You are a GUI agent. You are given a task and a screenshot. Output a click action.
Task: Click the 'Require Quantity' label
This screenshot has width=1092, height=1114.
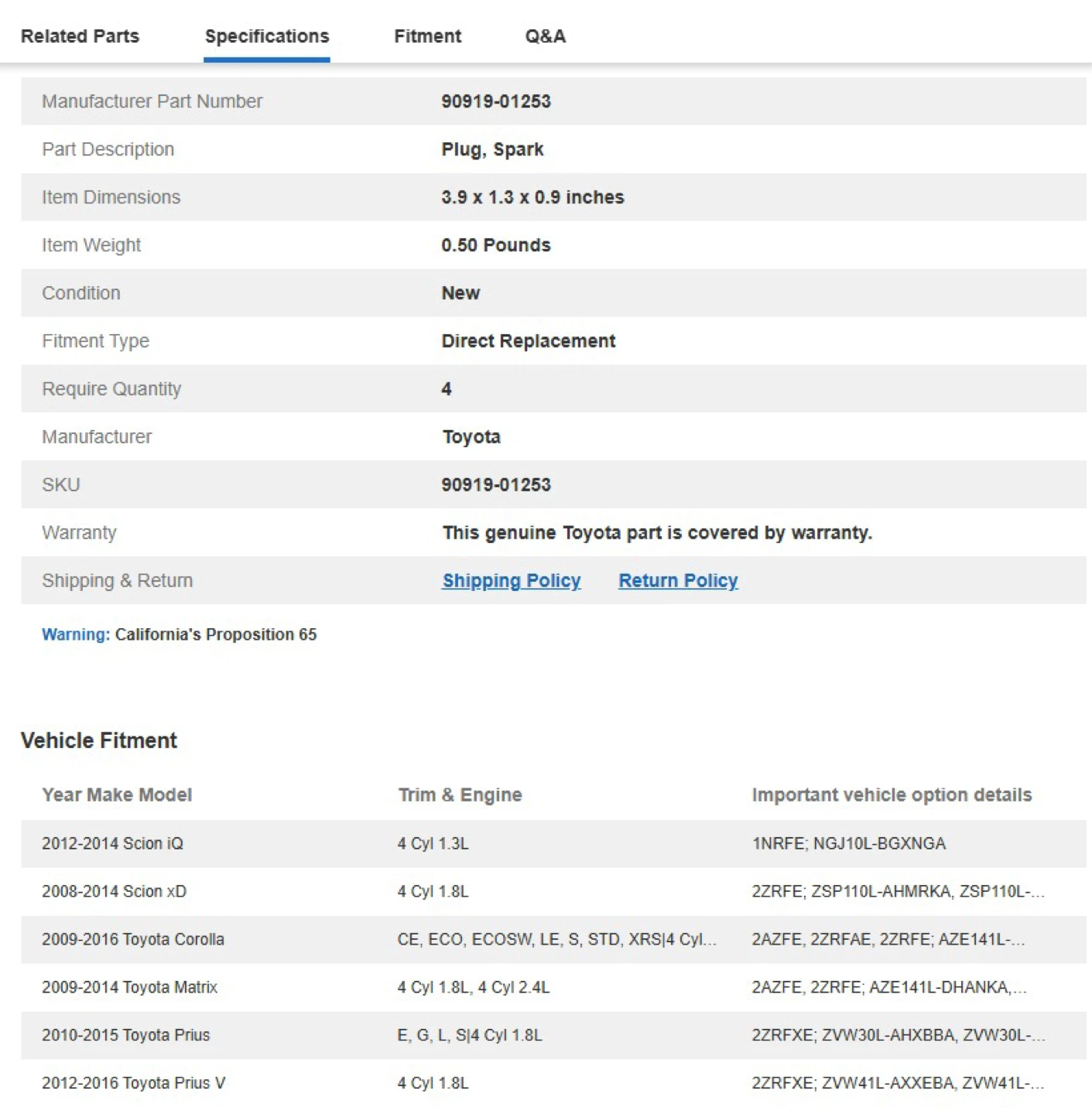pos(111,389)
